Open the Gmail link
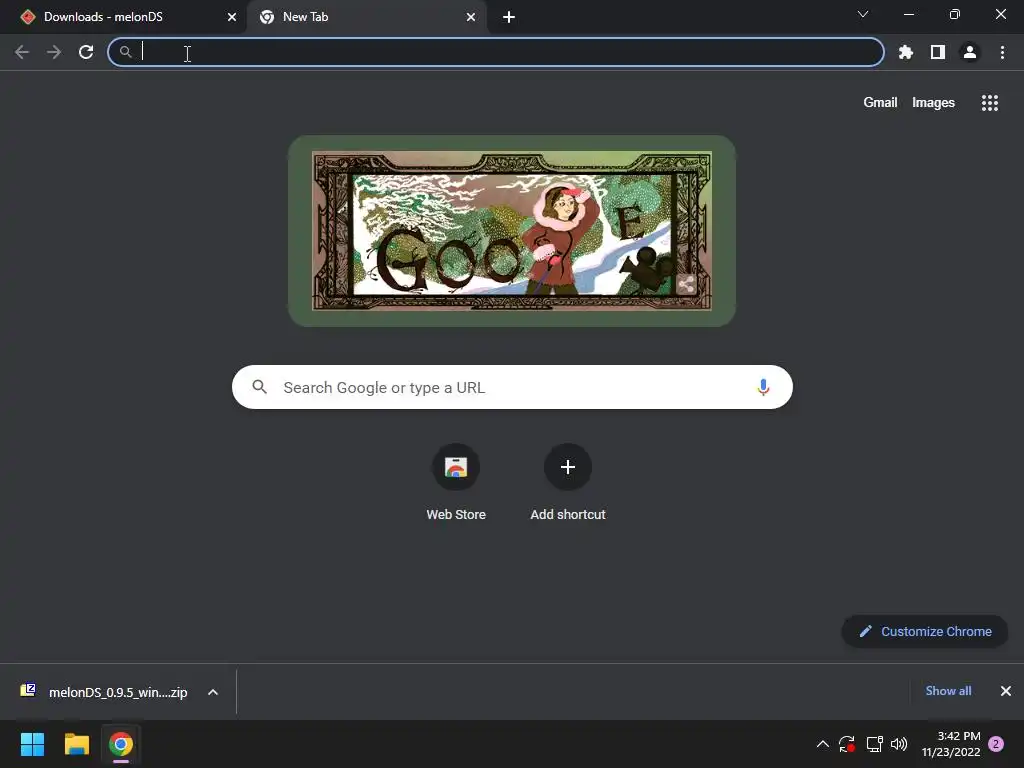Image resolution: width=1024 pixels, height=768 pixels. click(880, 103)
